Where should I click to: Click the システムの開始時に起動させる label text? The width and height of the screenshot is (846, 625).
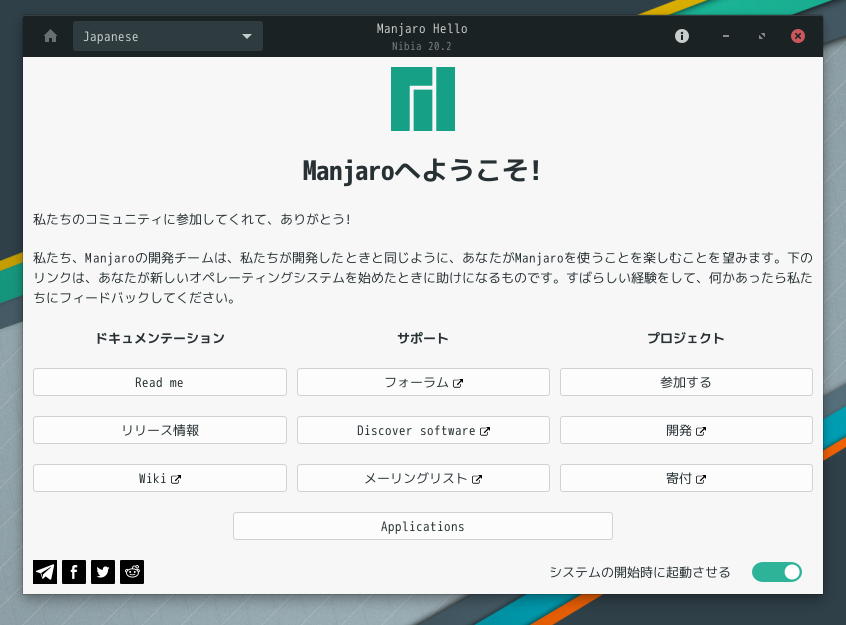click(x=640, y=572)
